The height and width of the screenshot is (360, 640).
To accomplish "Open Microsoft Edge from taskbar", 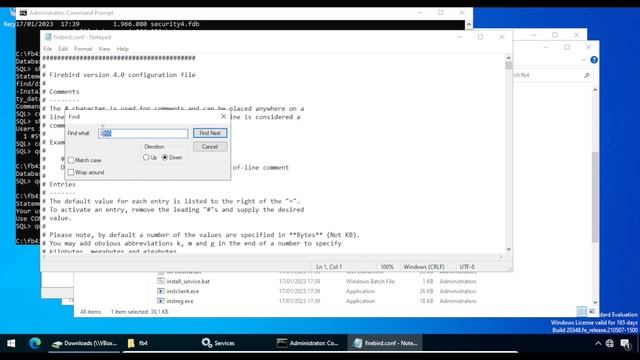I will [35, 343].
